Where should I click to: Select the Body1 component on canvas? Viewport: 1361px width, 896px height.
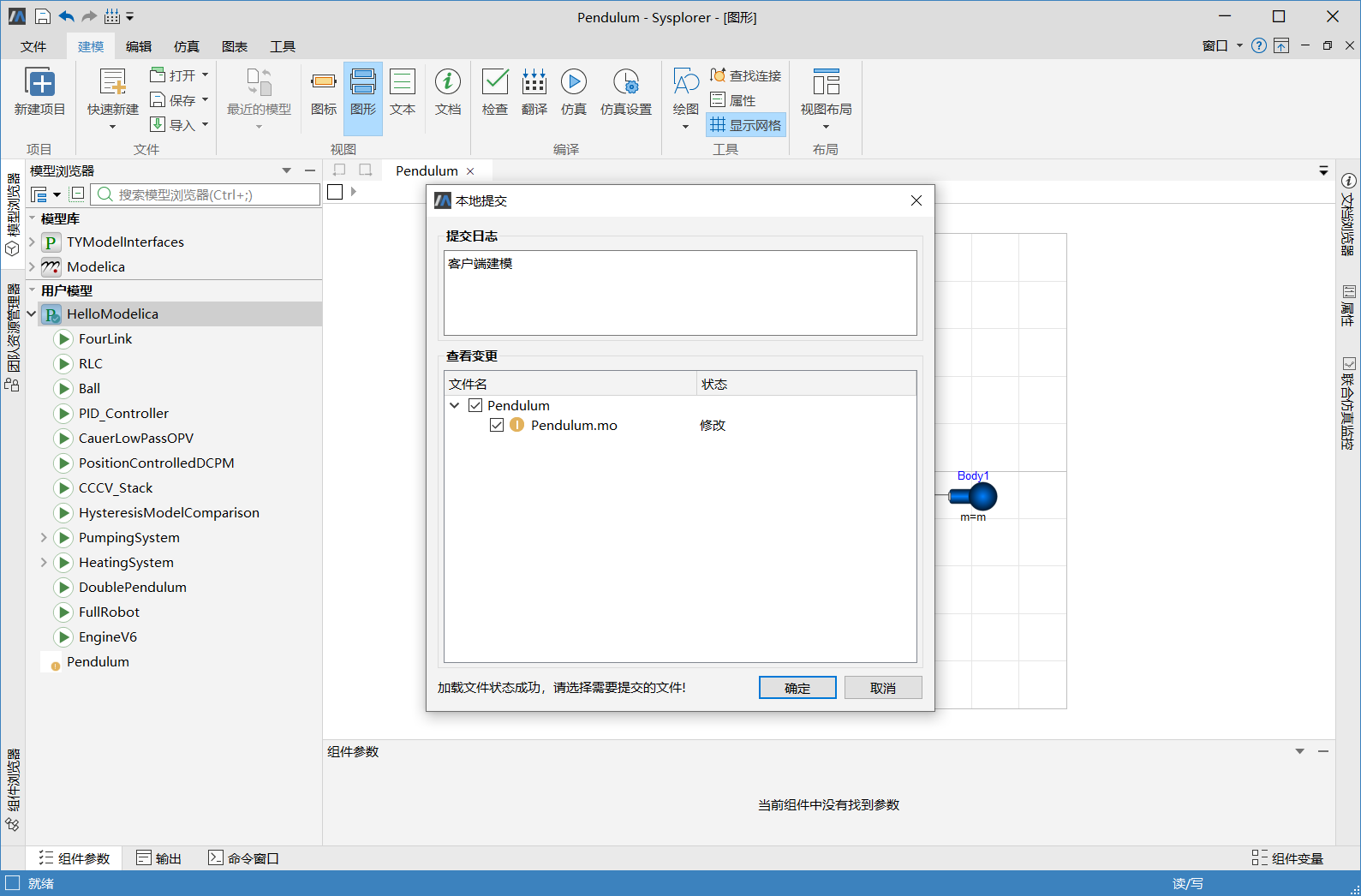pos(974,496)
